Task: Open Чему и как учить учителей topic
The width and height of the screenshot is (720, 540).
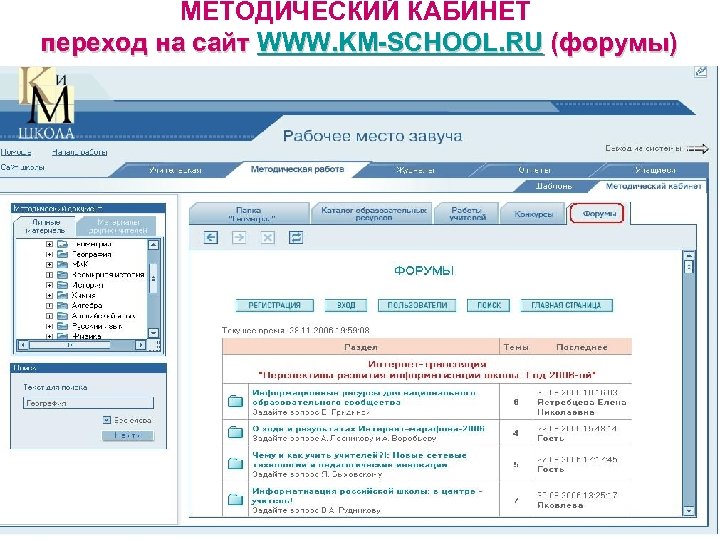Action: (x=359, y=460)
